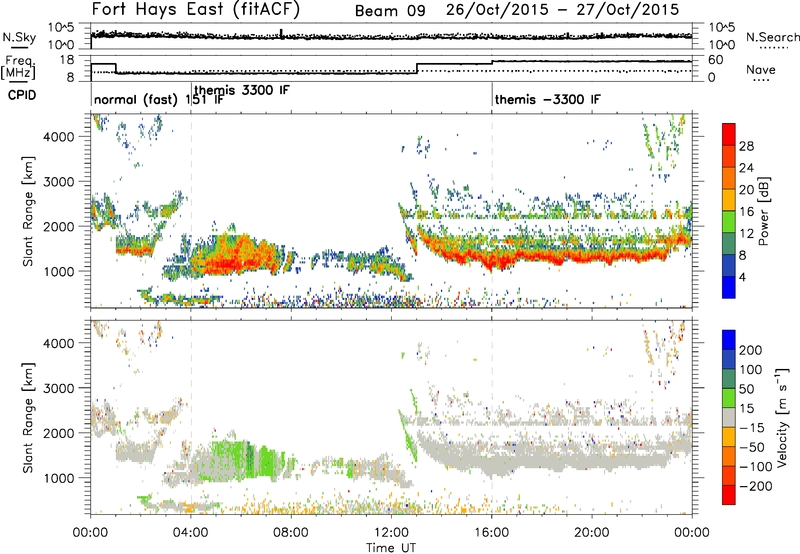Click the 'Velocity [m s-1]' colorbar title
Image resolution: width=800 pixels, height=554 pixels.
pyautogui.click(x=781, y=417)
